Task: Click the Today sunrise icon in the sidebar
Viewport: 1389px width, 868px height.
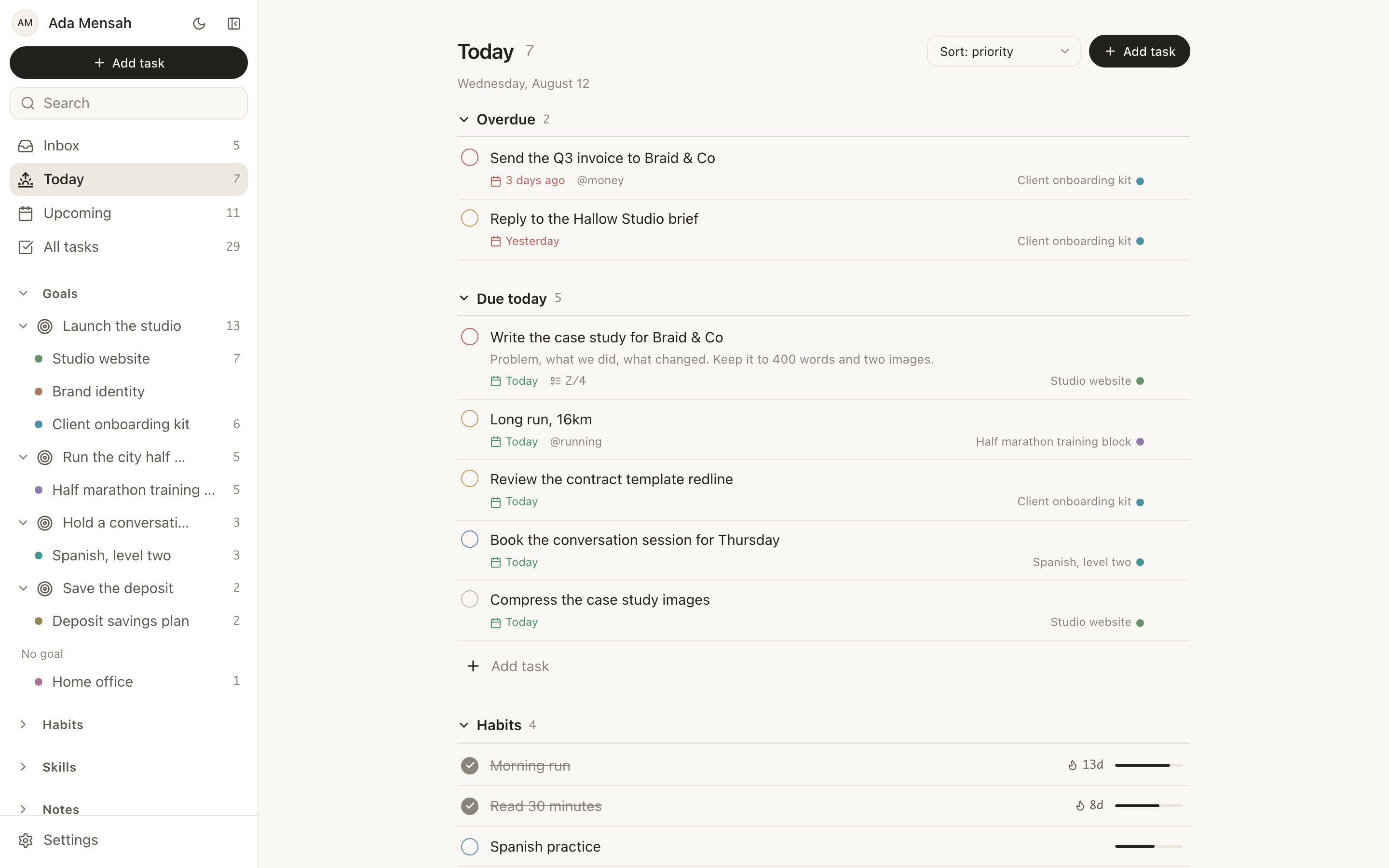Action: tap(25, 180)
